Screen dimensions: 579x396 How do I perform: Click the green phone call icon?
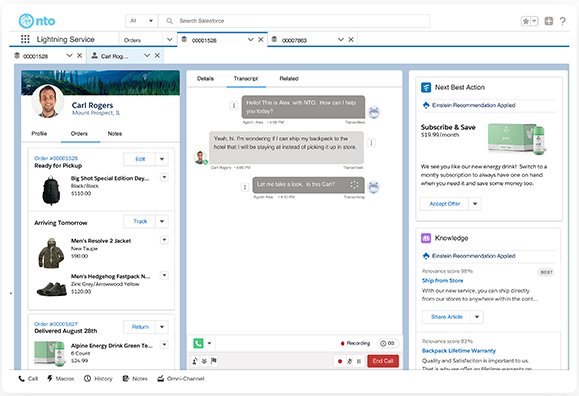[198, 343]
